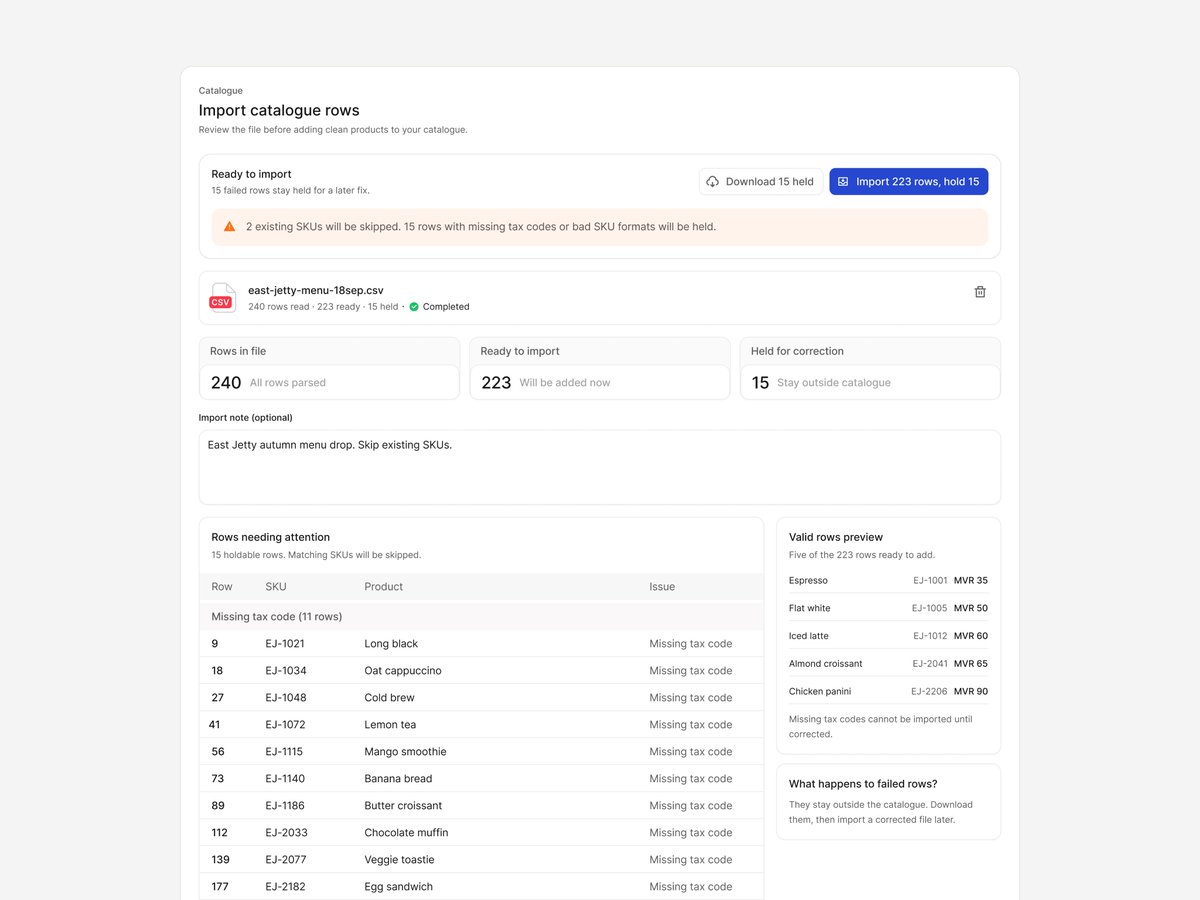Viewport: 1200px width, 900px height.
Task: Click the CSV file type icon
Action: tap(221, 298)
